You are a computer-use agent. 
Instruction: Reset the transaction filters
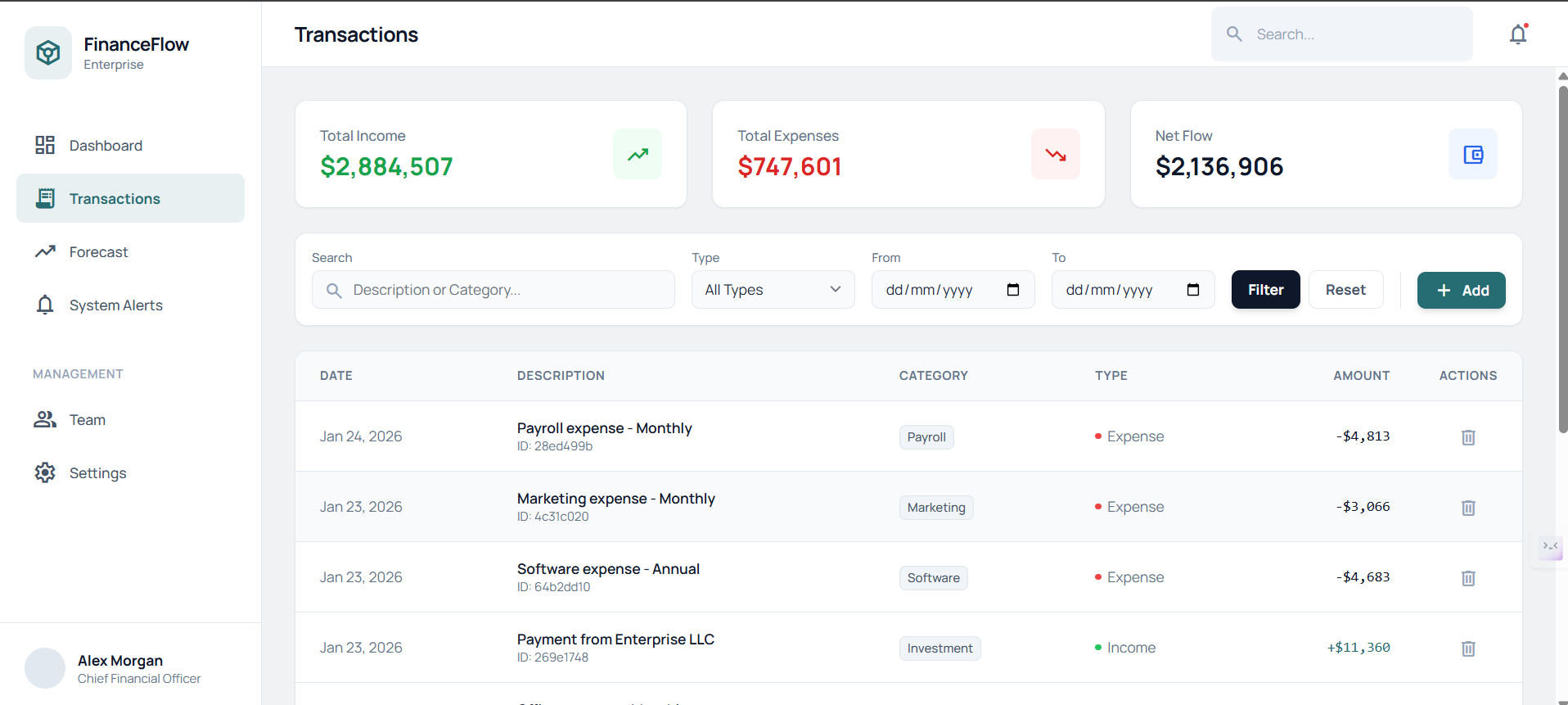point(1345,290)
